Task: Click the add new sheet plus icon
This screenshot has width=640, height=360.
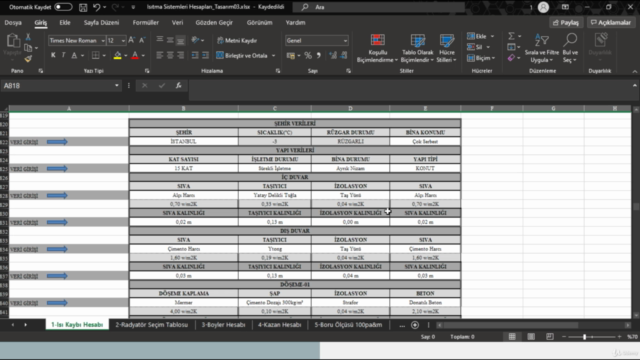Action: coord(415,325)
